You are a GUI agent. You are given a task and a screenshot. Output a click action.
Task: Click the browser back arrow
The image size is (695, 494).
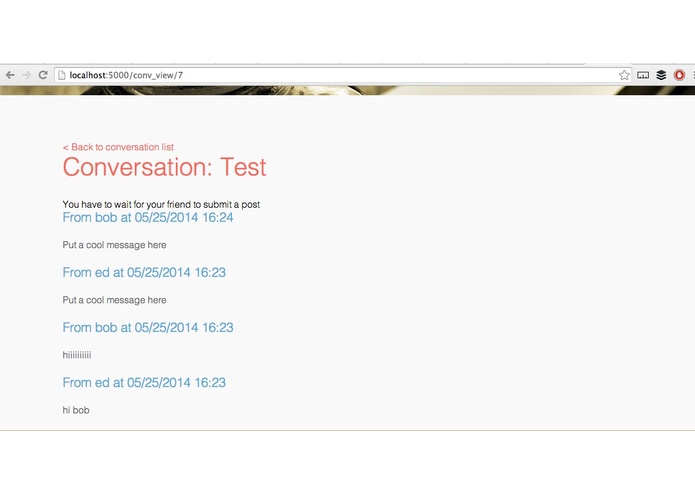pyautogui.click(x=10, y=75)
